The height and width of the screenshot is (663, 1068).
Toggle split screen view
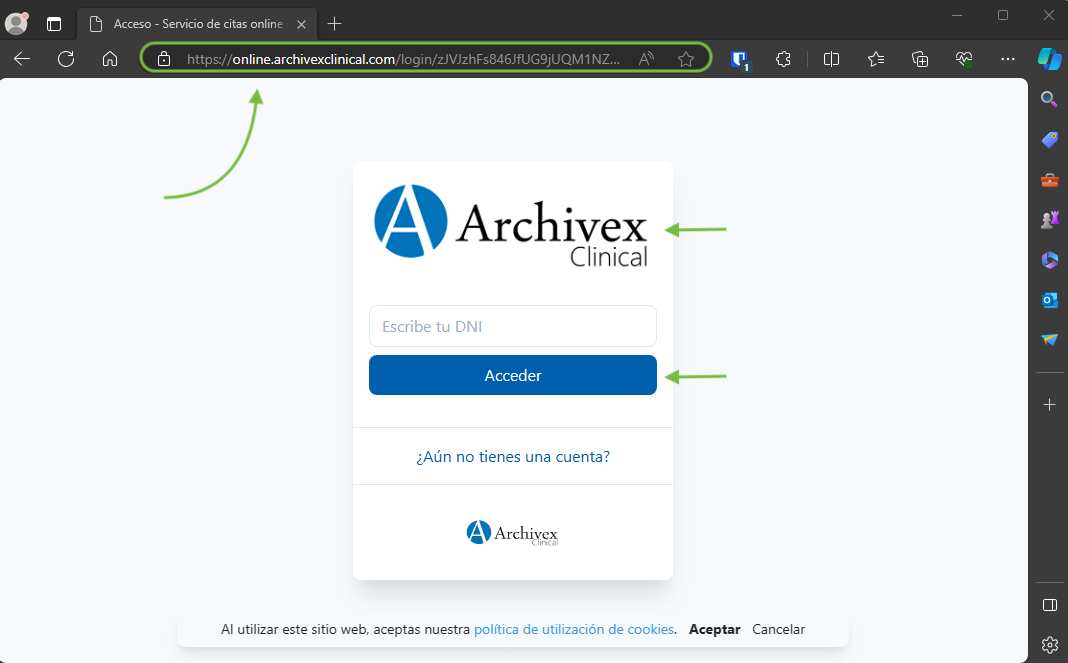tap(831, 59)
